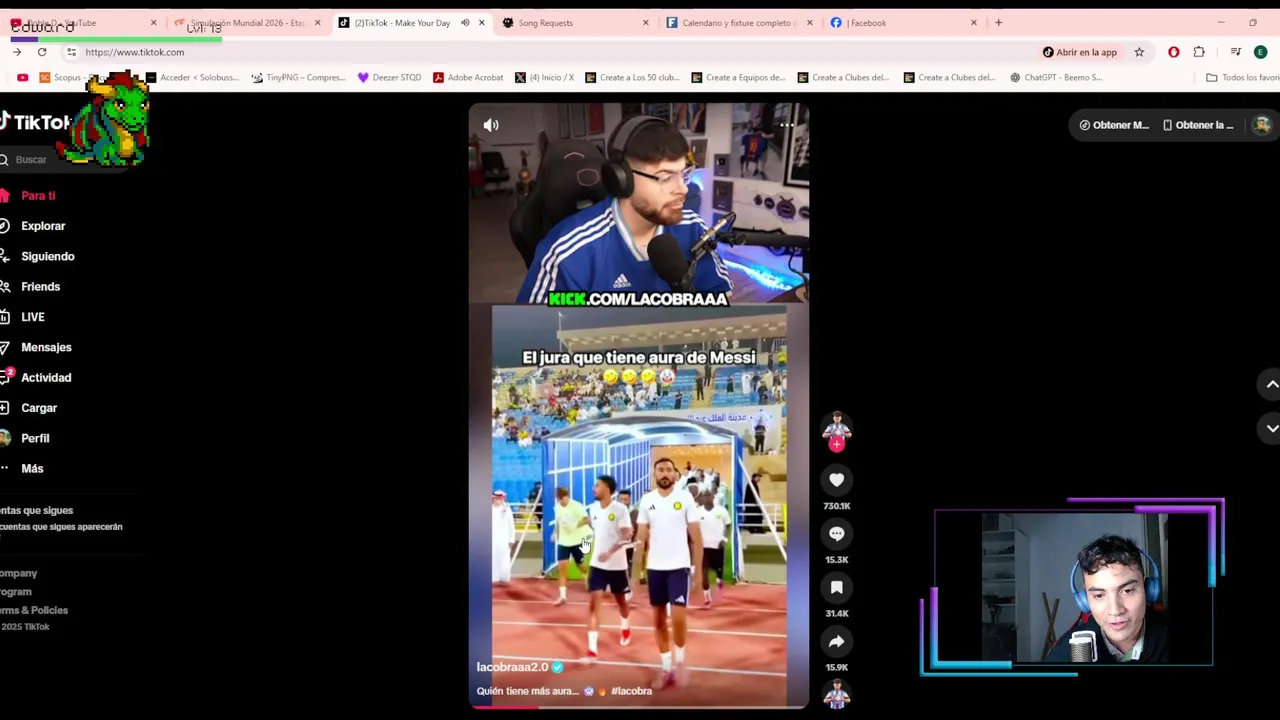Screen dimensions: 1280x720
Task: Open the Create a Equipos de bookmark
Action: pos(738,77)
